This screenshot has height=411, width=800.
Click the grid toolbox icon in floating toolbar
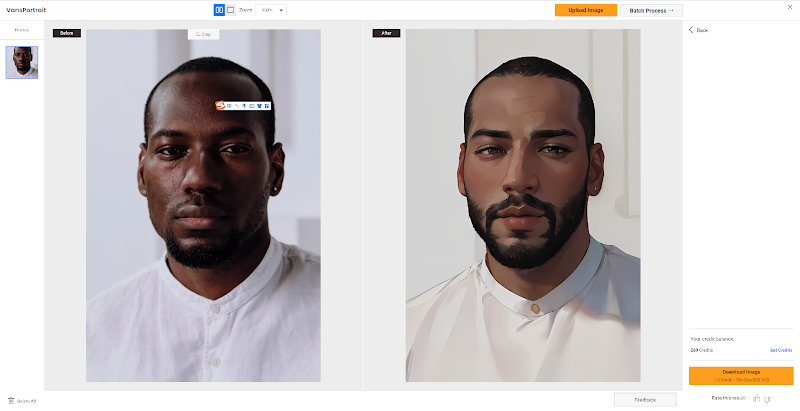click(267, 106)
